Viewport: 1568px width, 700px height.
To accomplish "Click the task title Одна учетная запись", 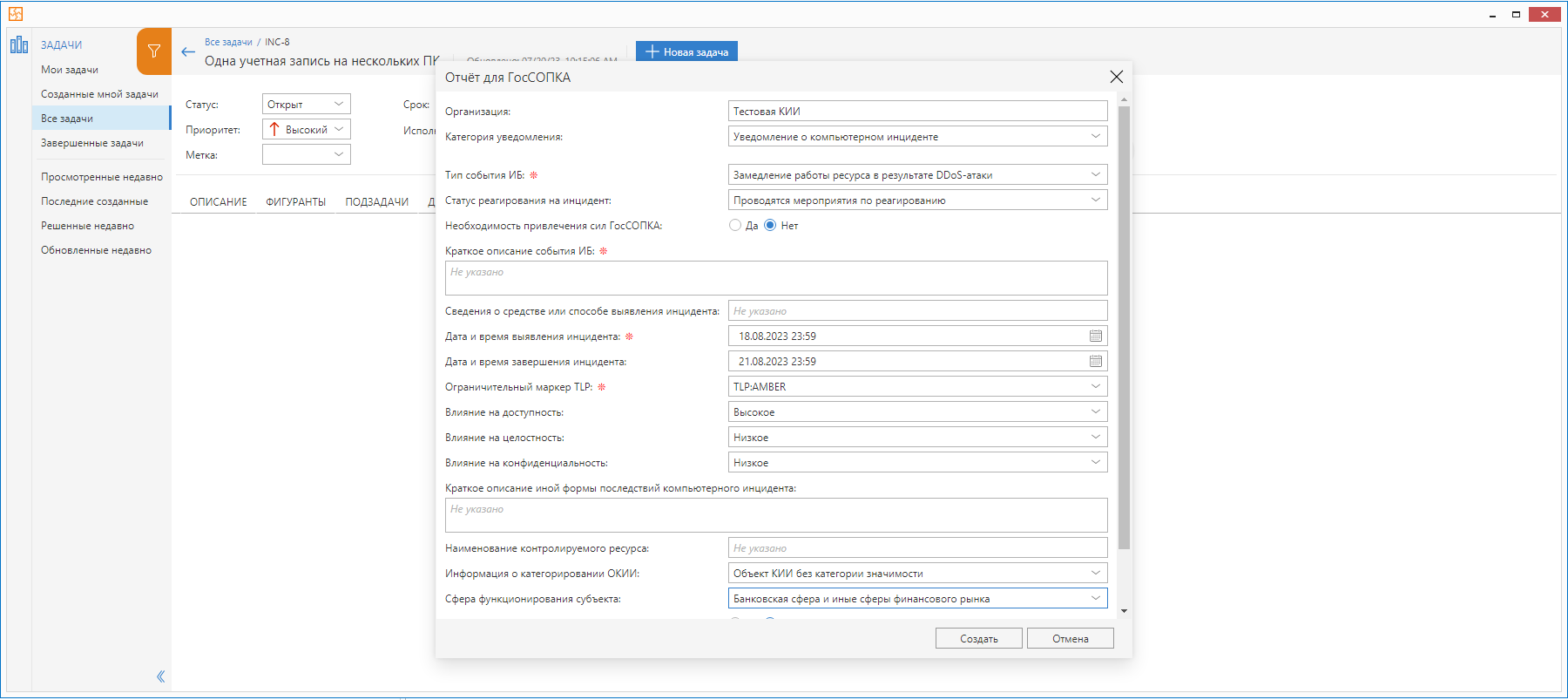I will click(322, 61).
